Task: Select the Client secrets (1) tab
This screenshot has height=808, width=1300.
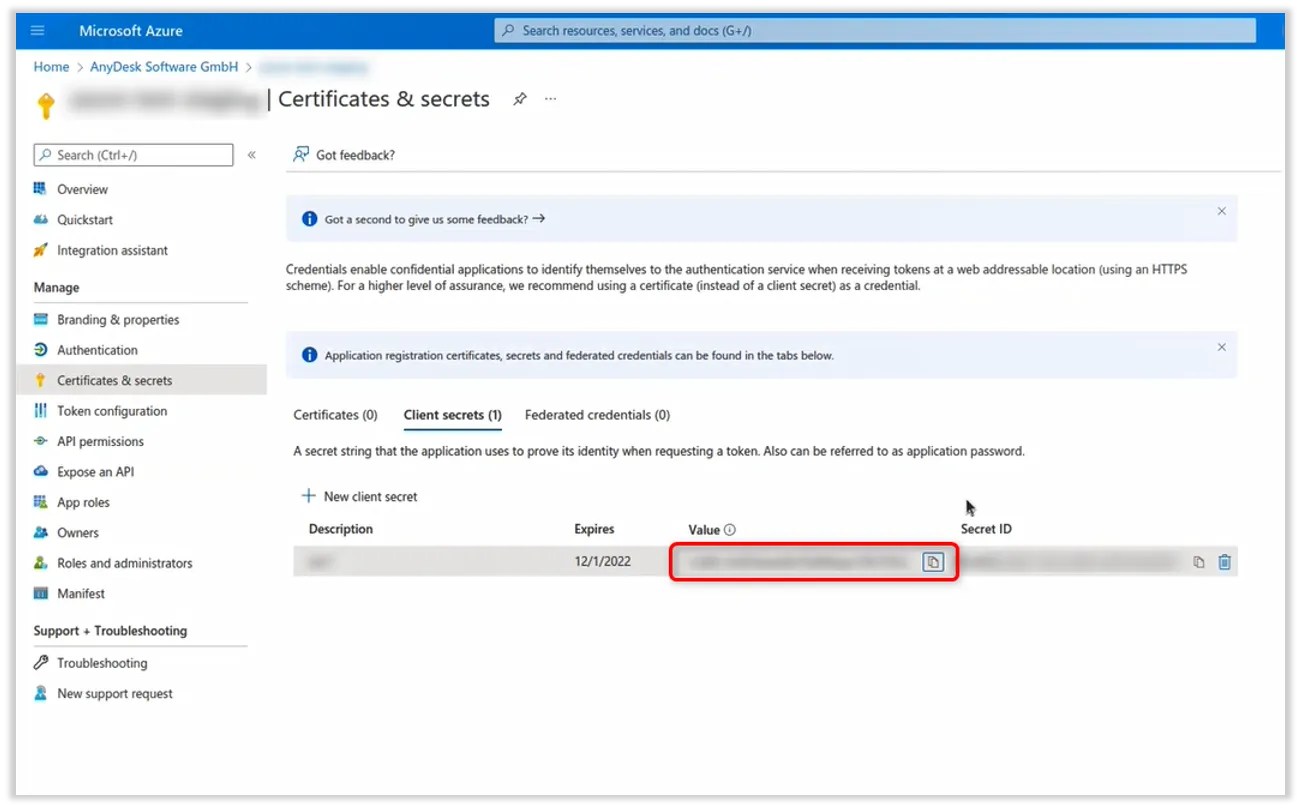Action: [x=452, y=415]
